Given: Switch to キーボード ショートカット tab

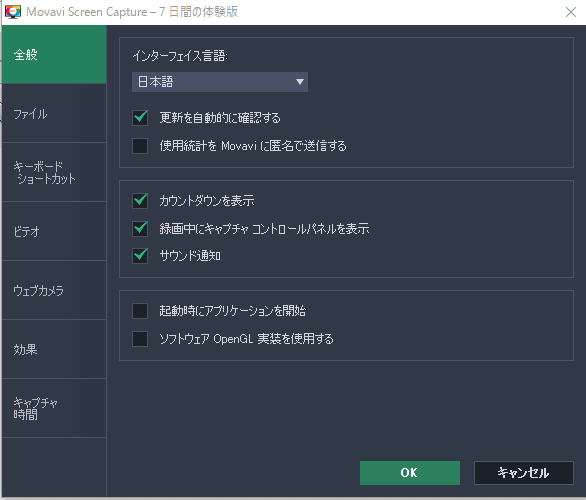Looking at the screenshot, I should [54, 172].
